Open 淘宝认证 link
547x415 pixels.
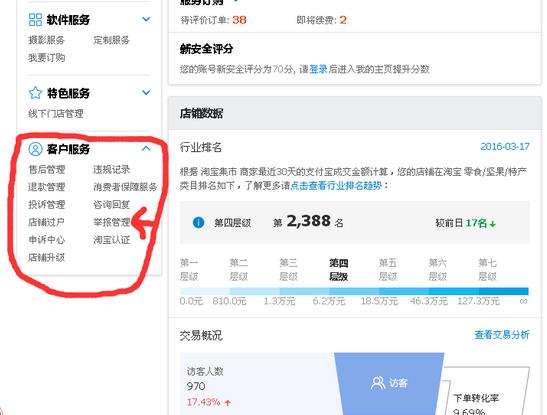coord(111,240)
